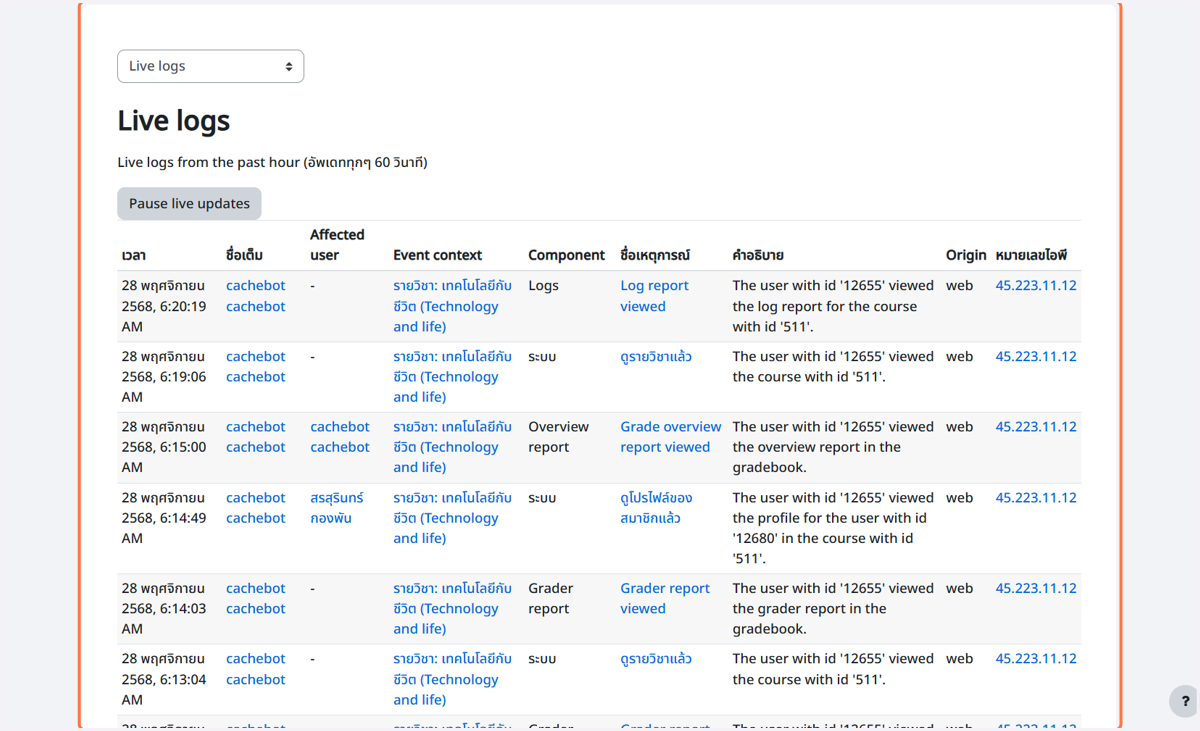Open the course link in the 6:14:03 row
The image size is (1200, 731).
click(452, 608)
